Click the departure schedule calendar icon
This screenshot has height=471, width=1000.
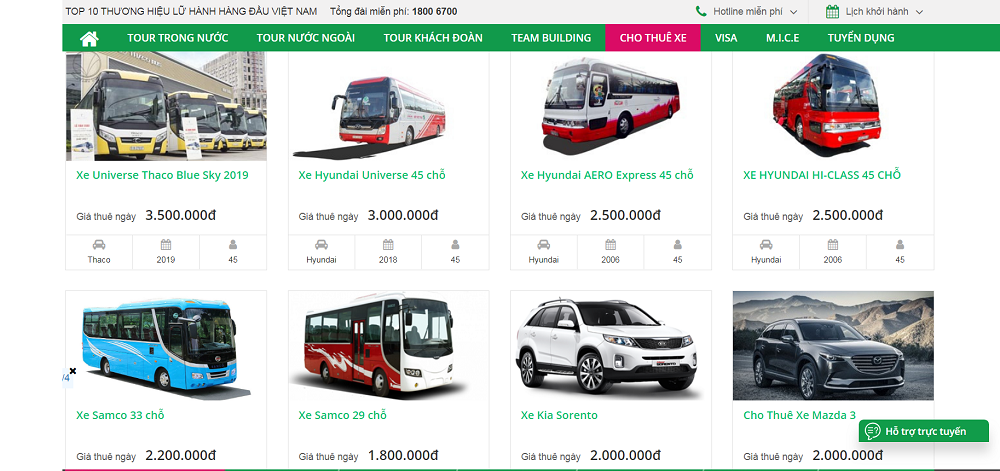point(832,11)
